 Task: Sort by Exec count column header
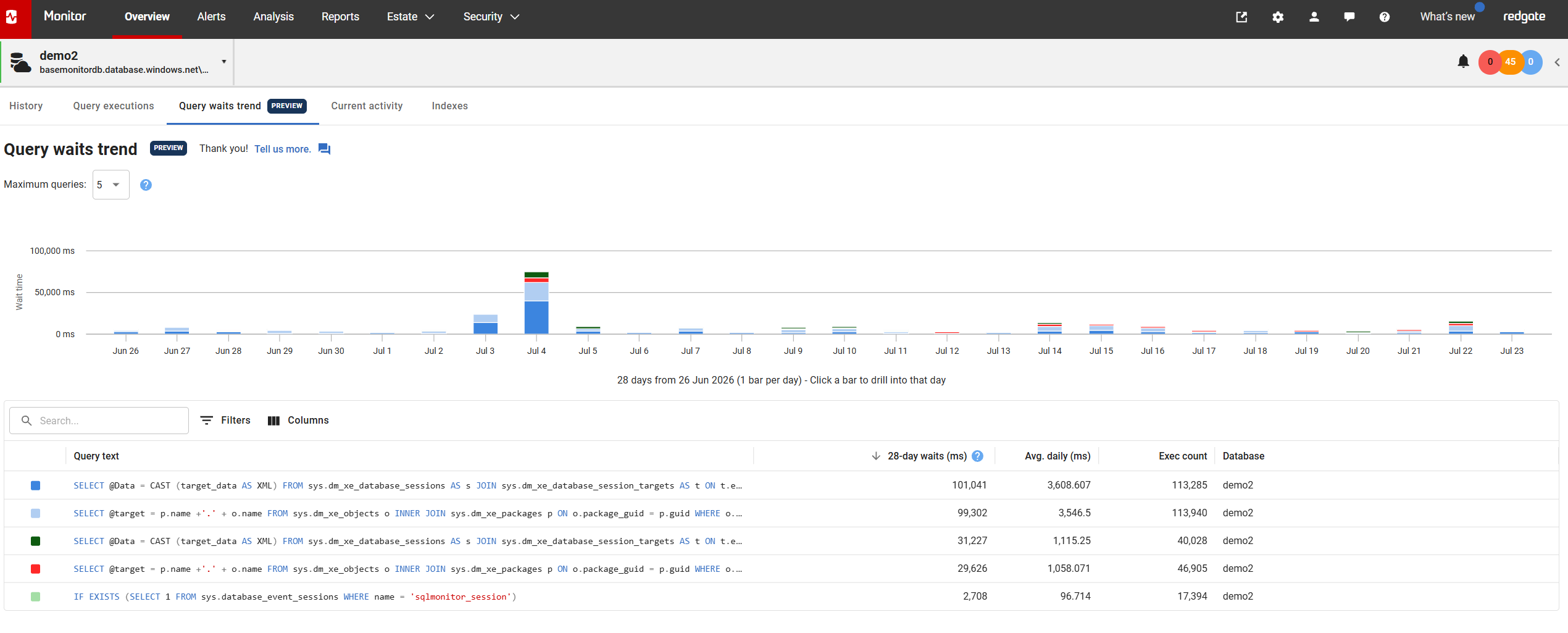pos(1183,456)
